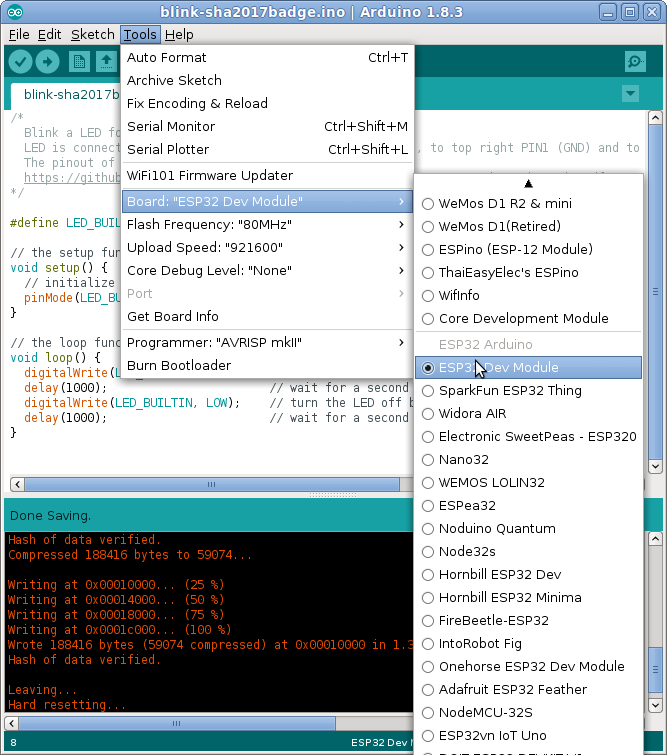Open the Help menu
The height and width of the screenshot is (755, 667).
pyautogui.click(x=179, y=35)
